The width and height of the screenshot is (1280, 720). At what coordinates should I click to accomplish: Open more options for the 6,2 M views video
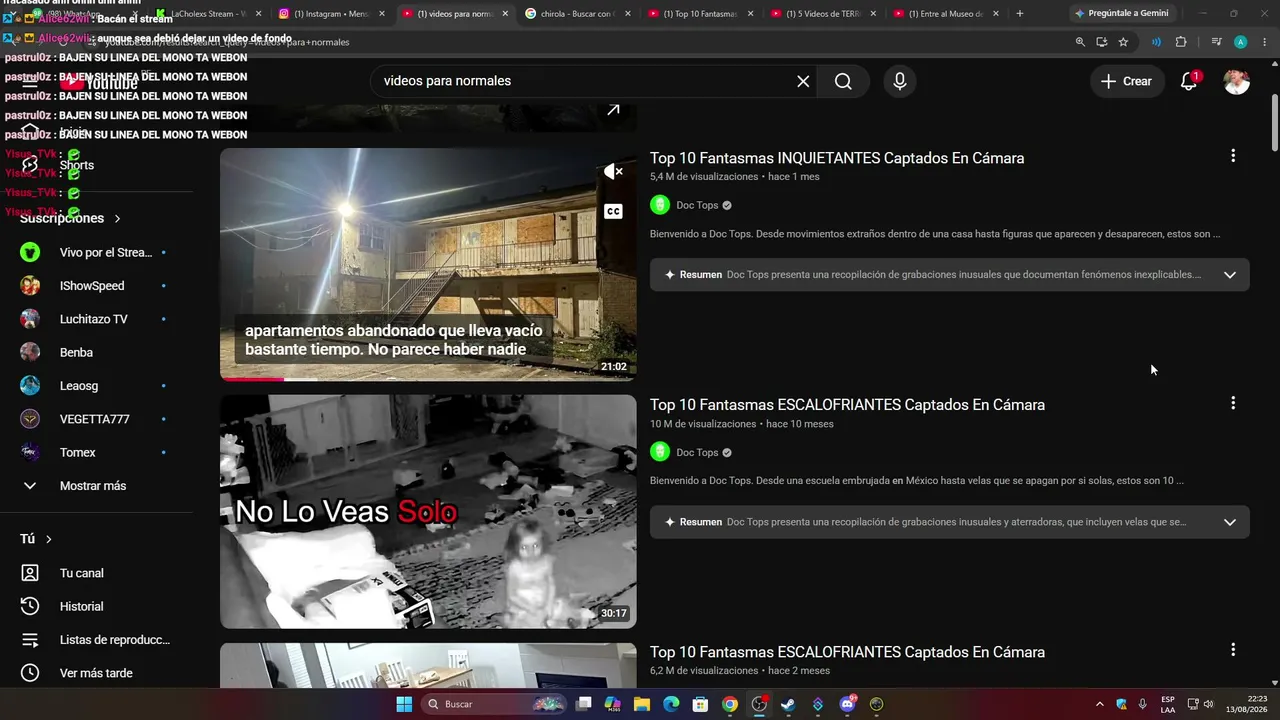coord(1233,650)
